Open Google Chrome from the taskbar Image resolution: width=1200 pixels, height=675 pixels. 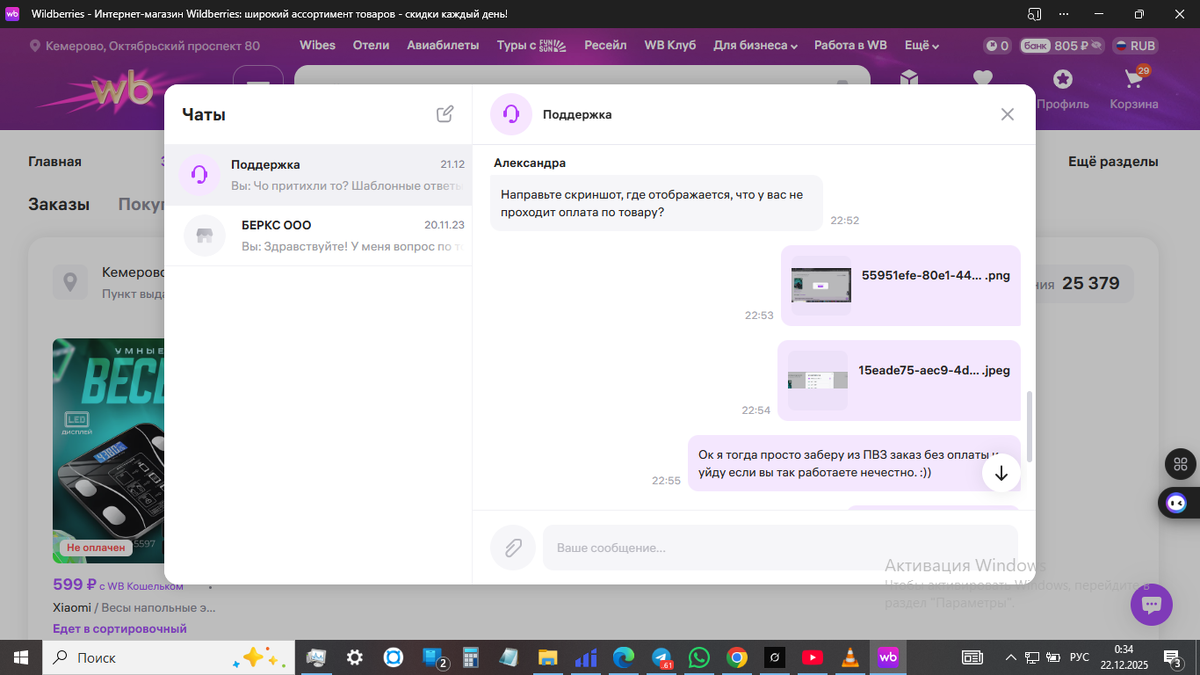click(737, 657)
